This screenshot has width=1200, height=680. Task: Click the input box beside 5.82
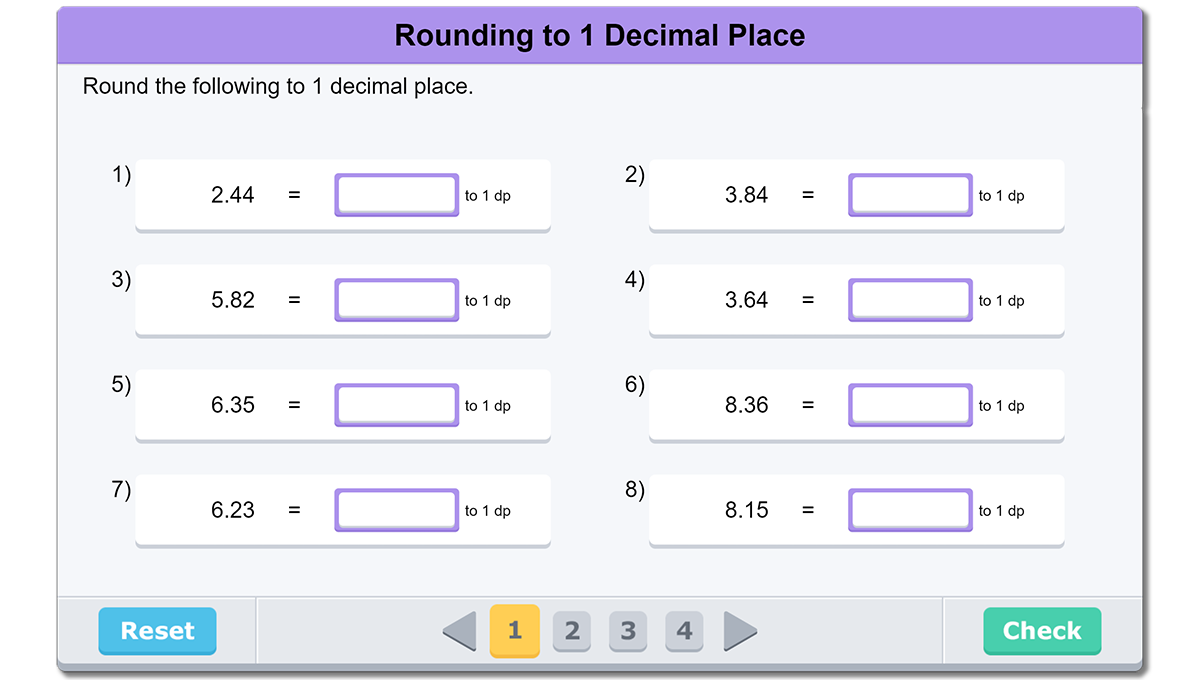[x=397, y=300]
